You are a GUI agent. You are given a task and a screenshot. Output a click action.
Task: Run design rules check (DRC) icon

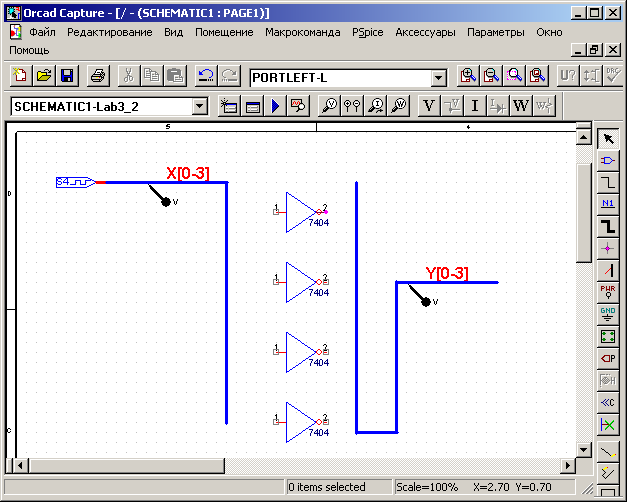(613, 75)
